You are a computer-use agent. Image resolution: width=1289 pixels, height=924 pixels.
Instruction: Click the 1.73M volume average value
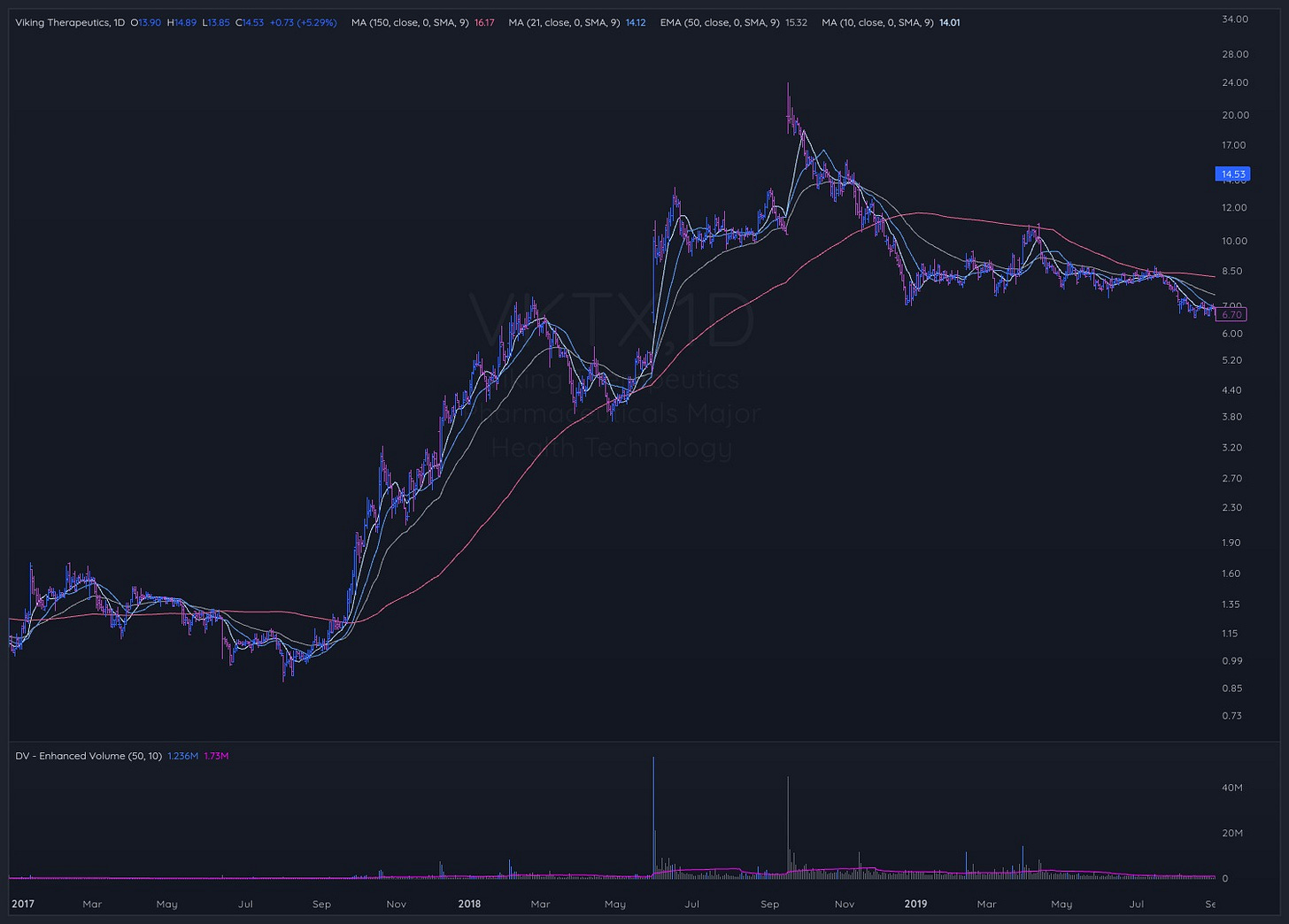216,756
